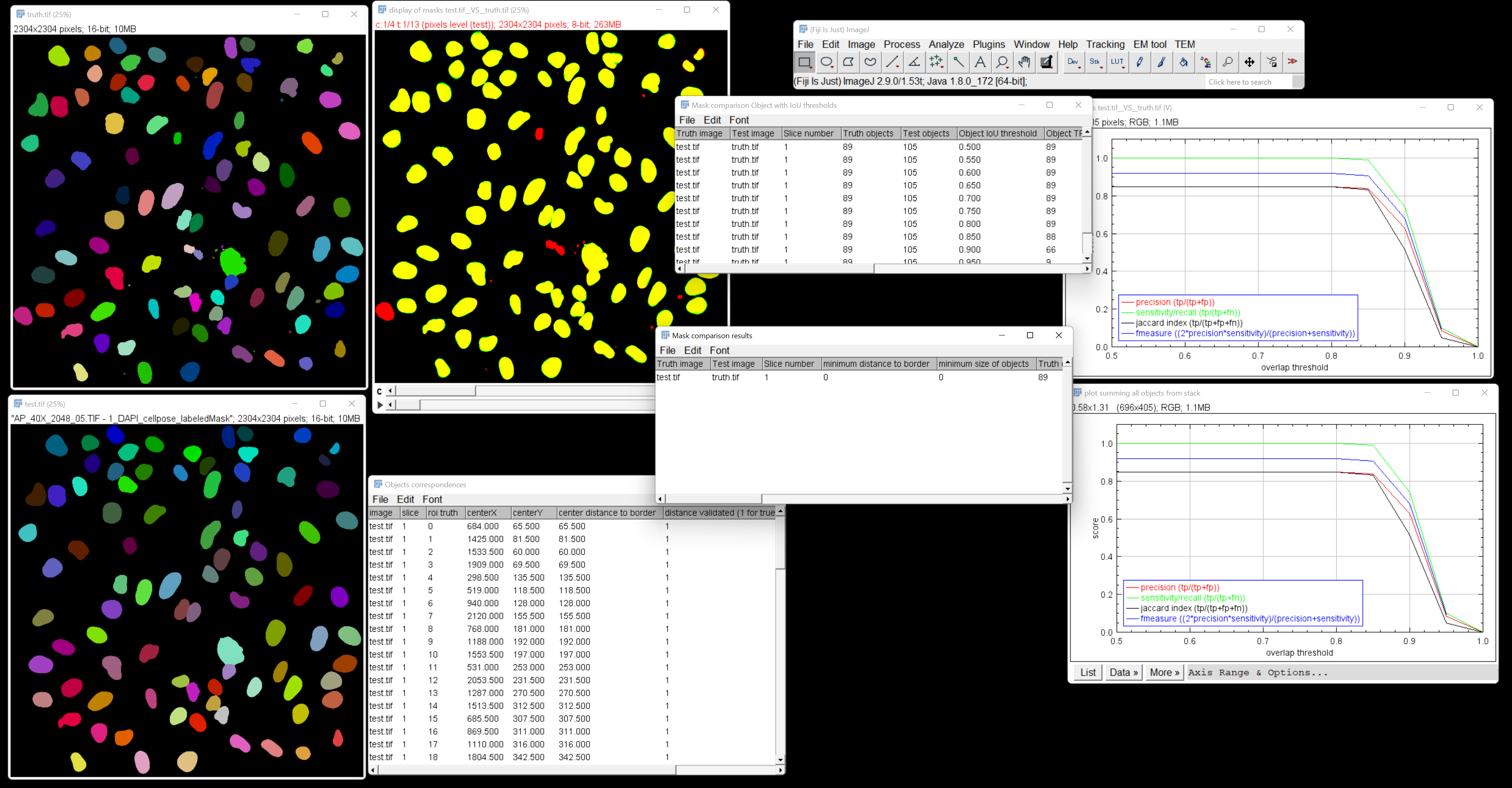1512x788 pixels.
Task: Click the Data » button
Action: coord(1123,672)
